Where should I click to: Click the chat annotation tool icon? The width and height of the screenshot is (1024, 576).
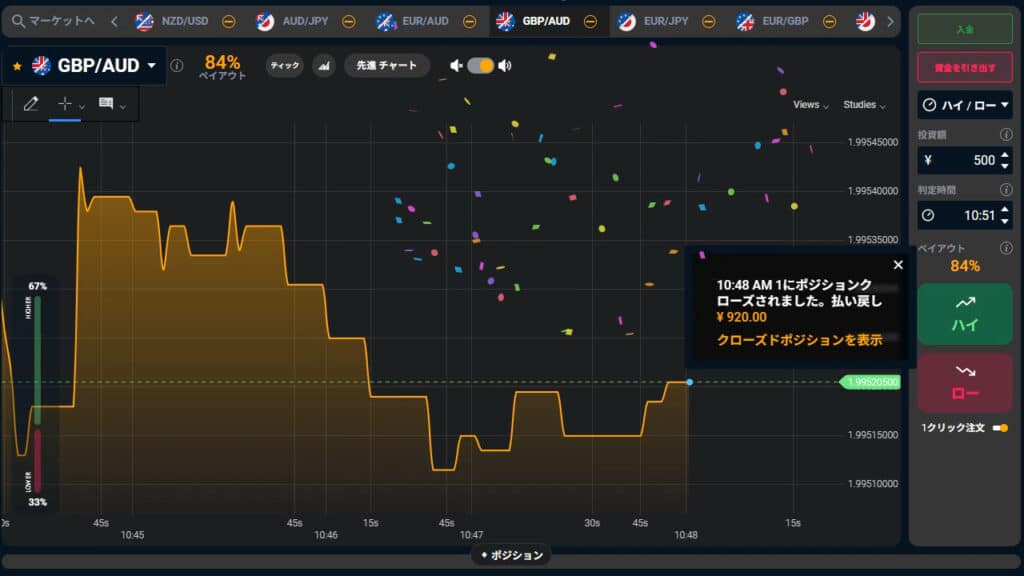[x=105, y=103]
